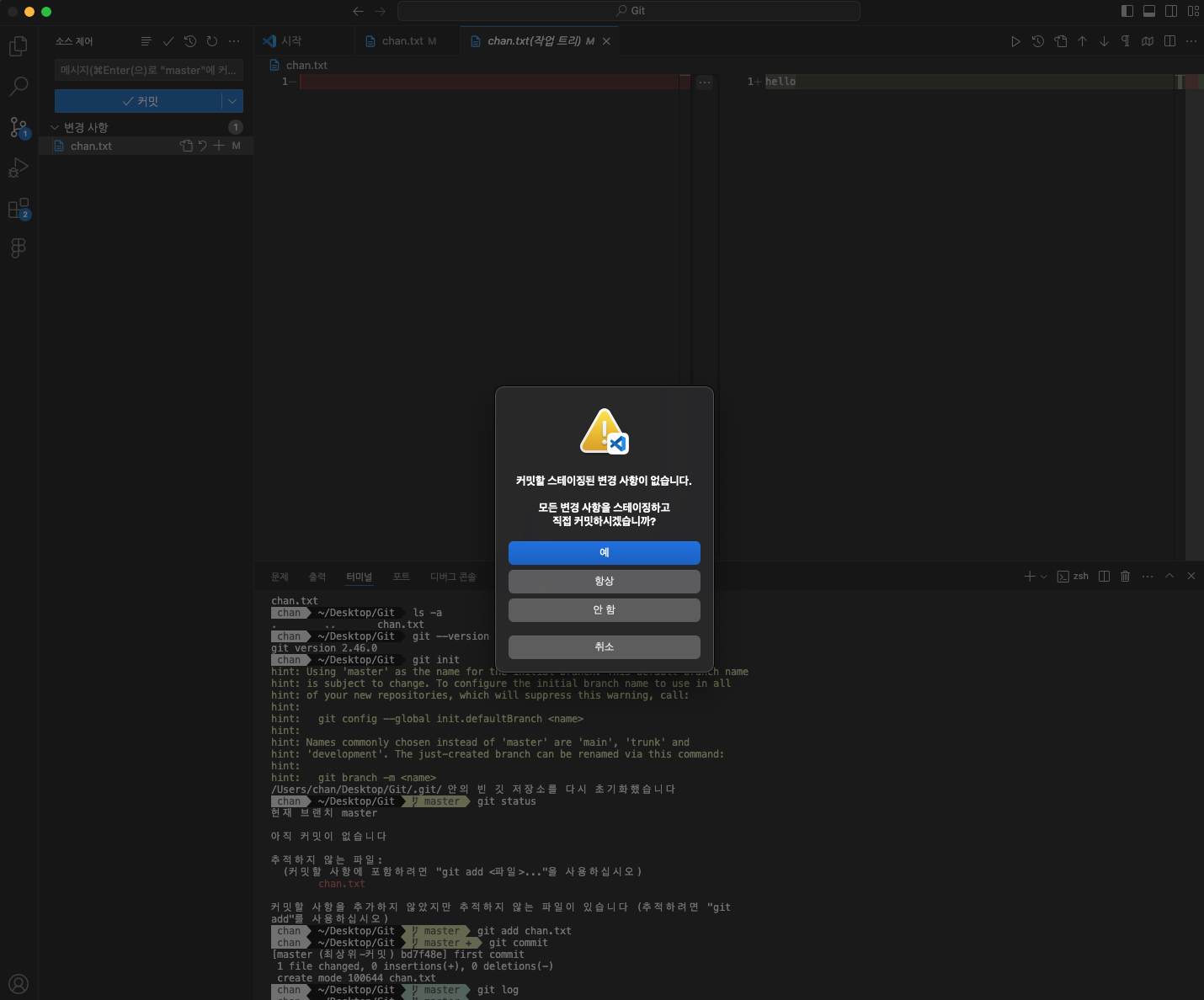Go to previous change arrow in editor toolbar

[x=1082, y=41]
